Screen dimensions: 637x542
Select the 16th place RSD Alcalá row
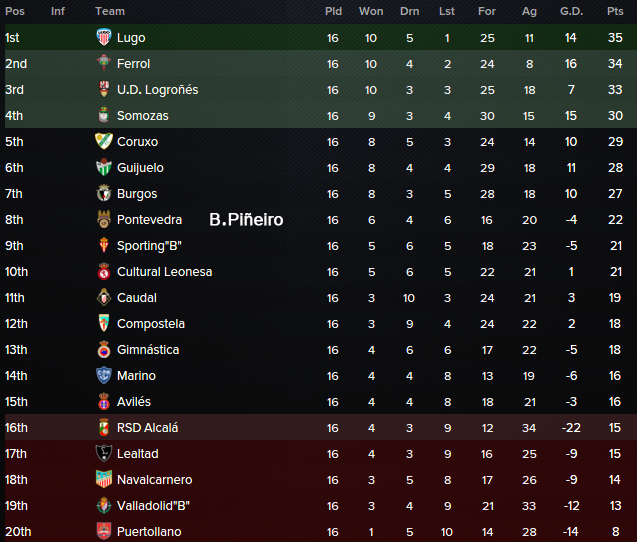coord(321,427)
